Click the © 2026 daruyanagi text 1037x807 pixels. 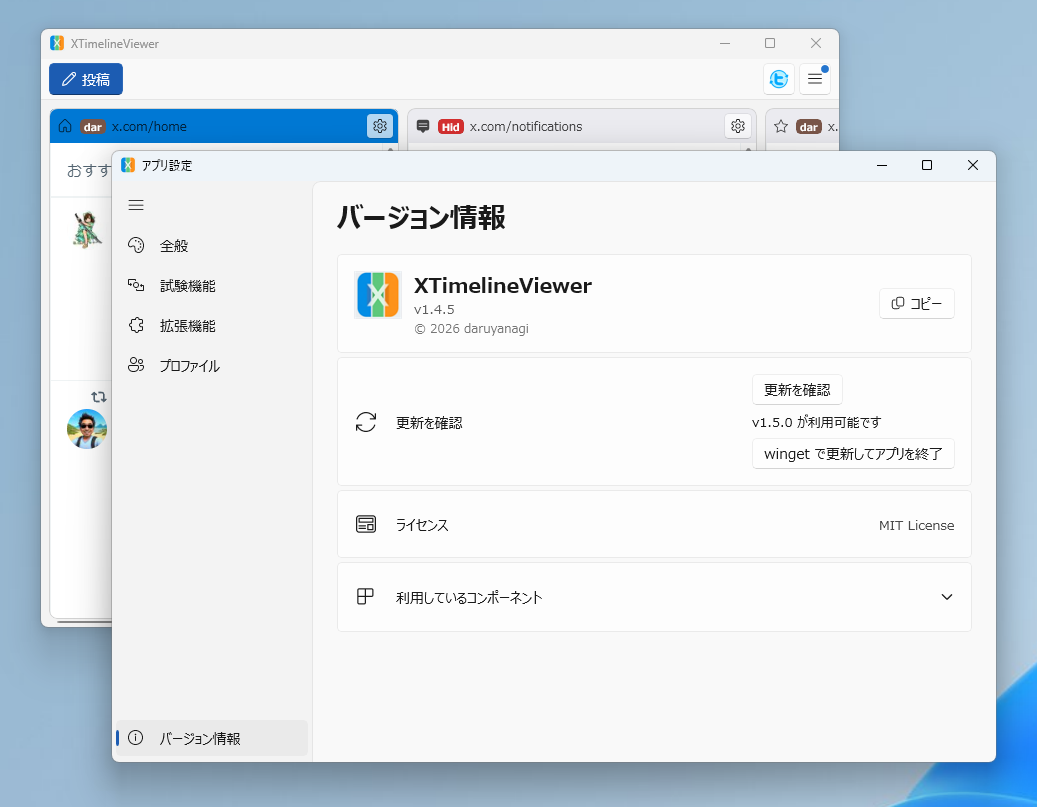(x=472, y=329)
